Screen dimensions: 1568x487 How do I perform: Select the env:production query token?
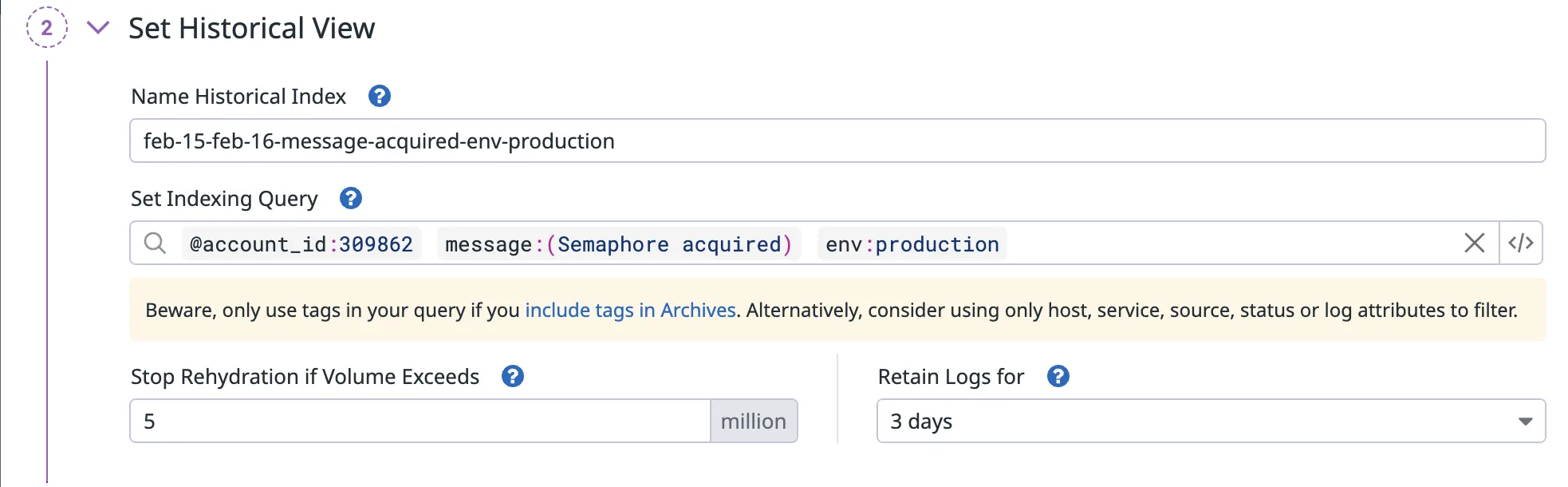coord(912,244)
